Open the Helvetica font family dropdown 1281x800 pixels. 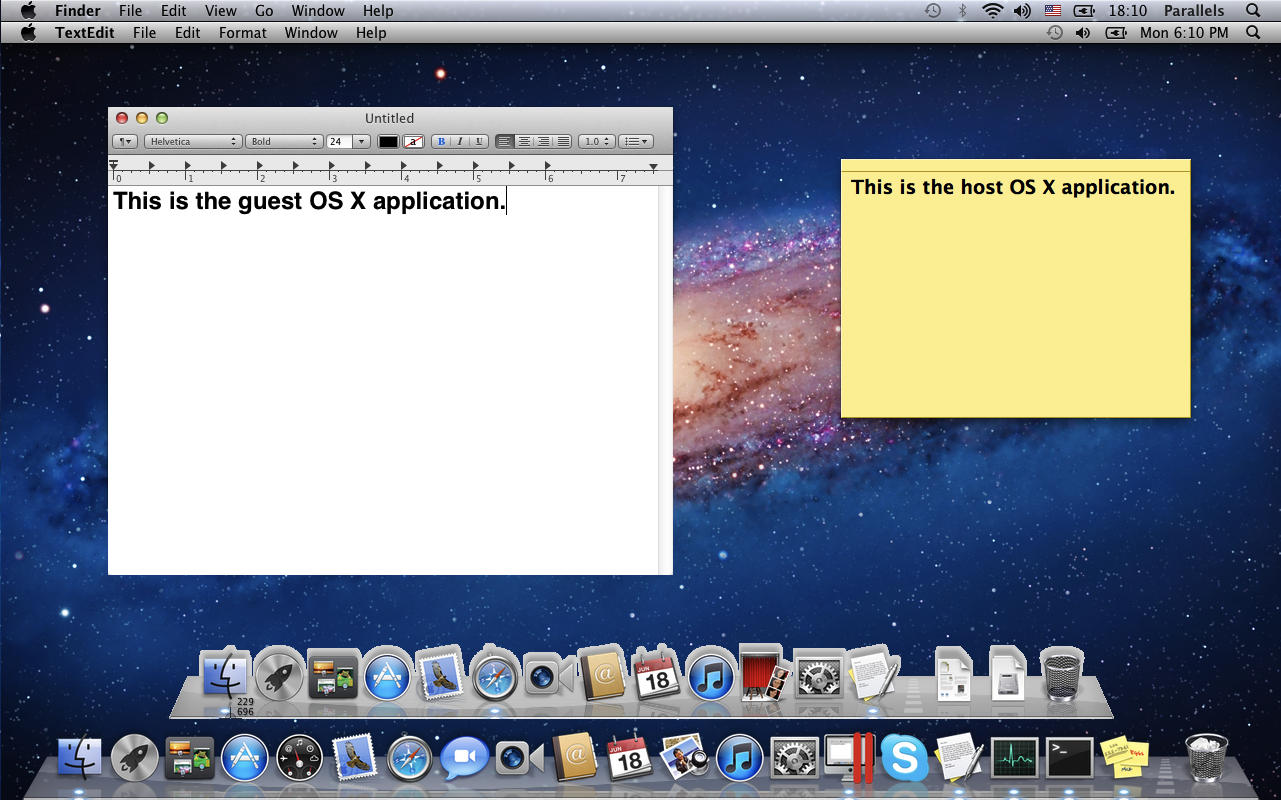[x=192, y=141]
